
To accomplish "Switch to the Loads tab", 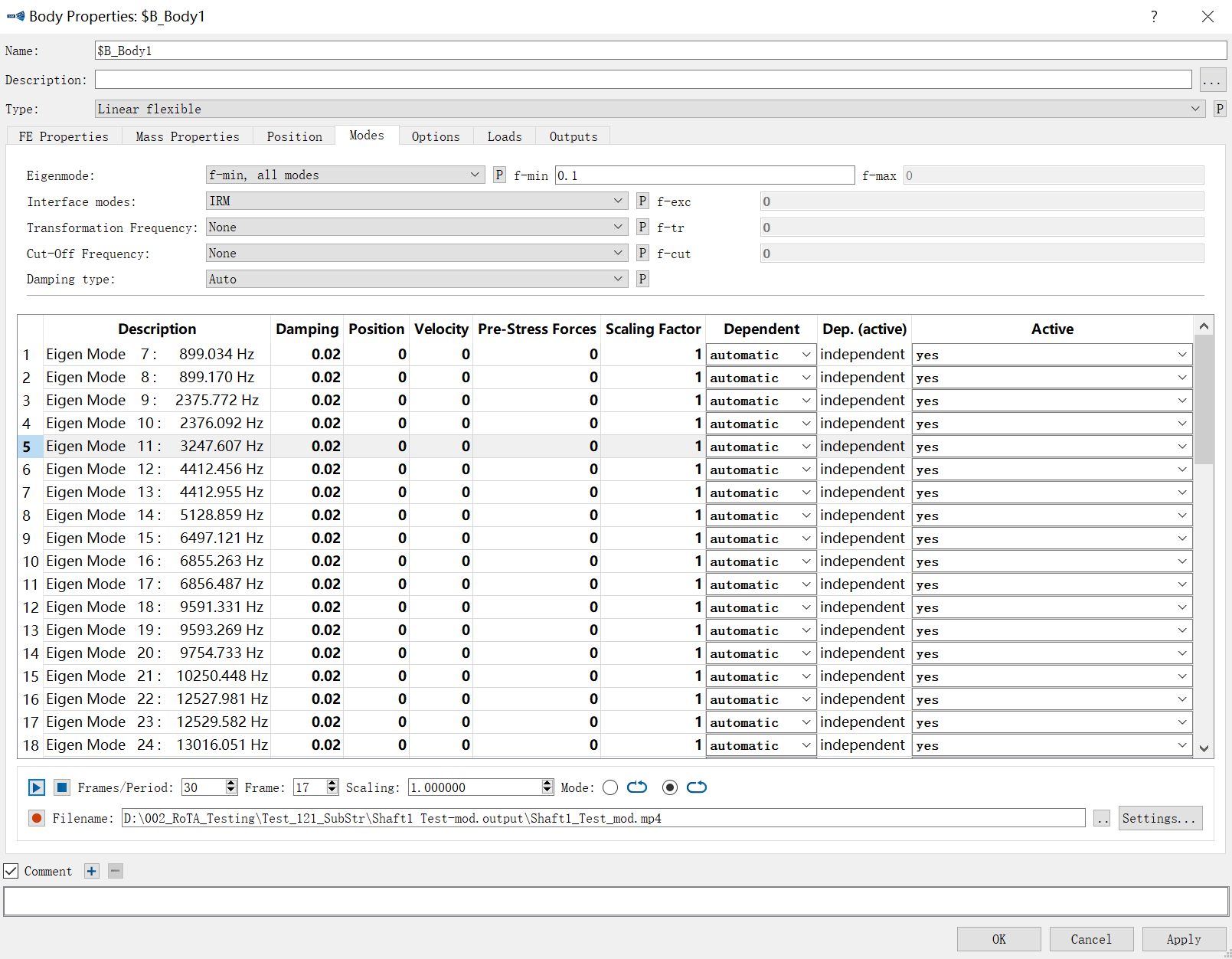I will 505,136.
